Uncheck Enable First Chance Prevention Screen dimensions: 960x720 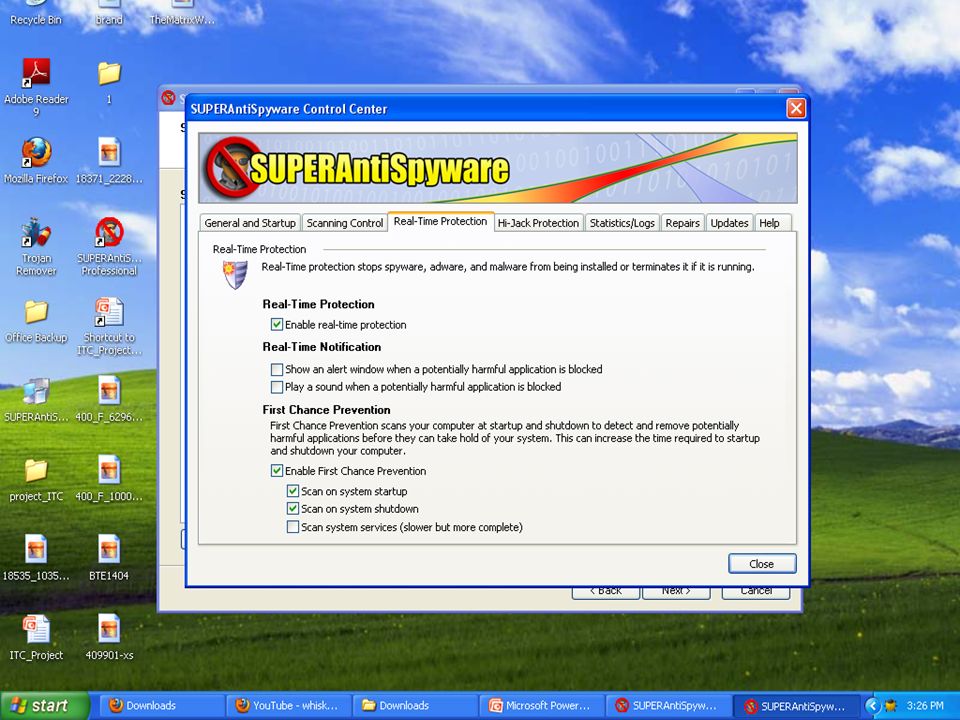pos(277,471)
